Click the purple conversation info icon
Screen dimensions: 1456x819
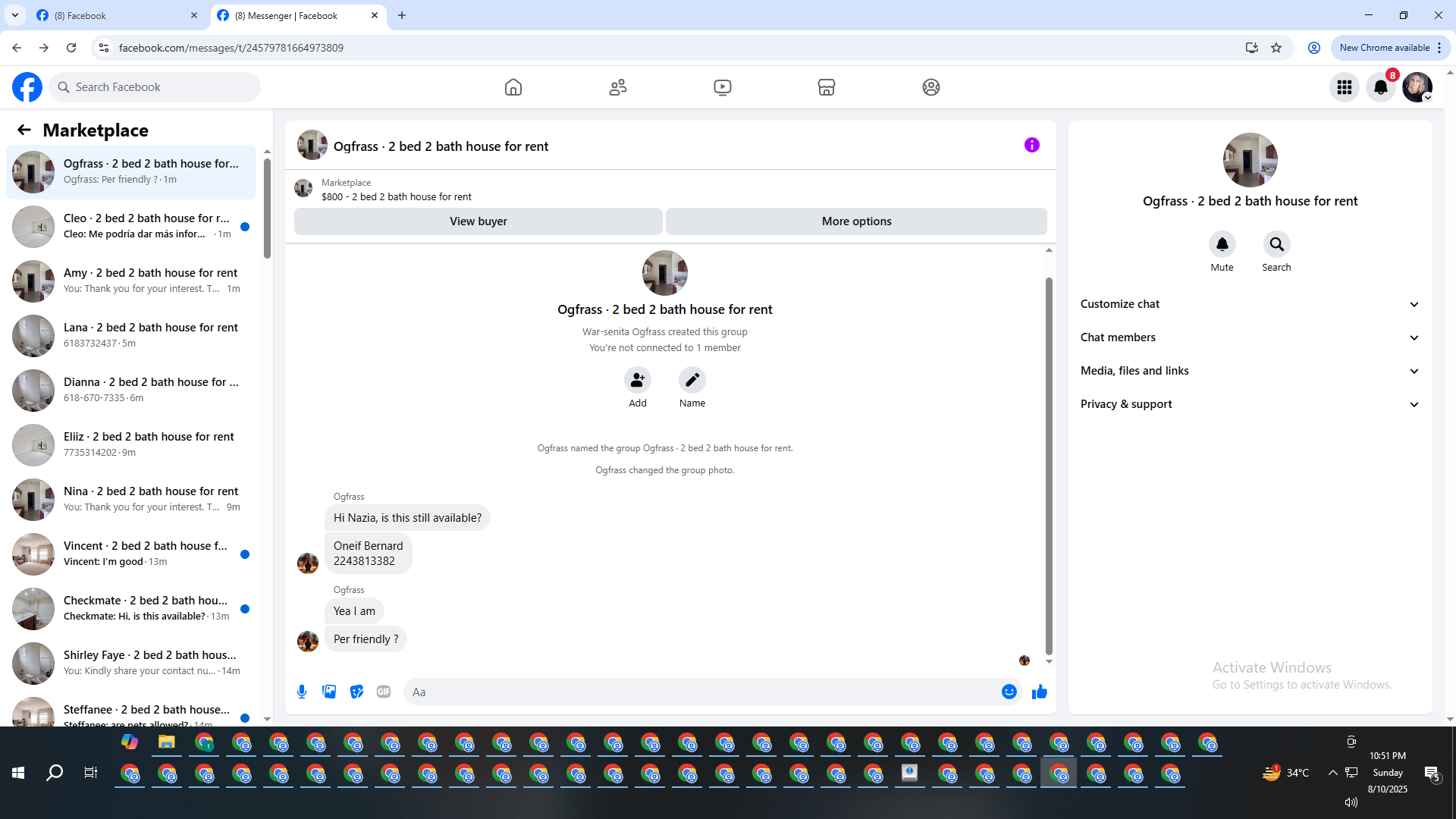click(1031, 145)
